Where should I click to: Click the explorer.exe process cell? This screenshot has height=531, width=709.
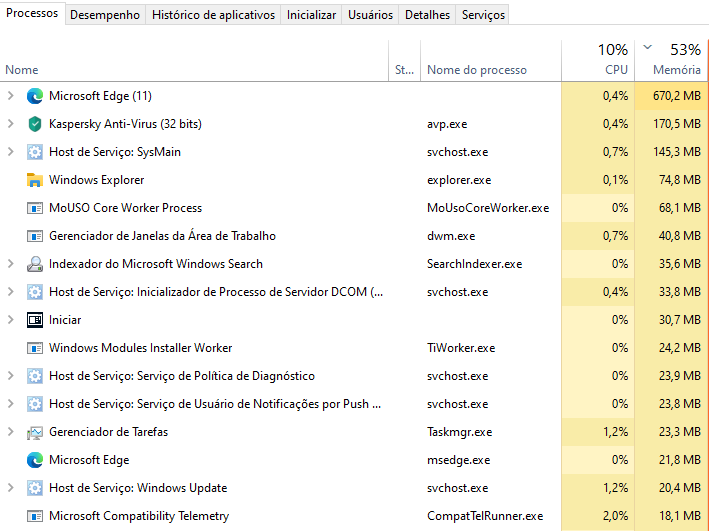(459, 180)
